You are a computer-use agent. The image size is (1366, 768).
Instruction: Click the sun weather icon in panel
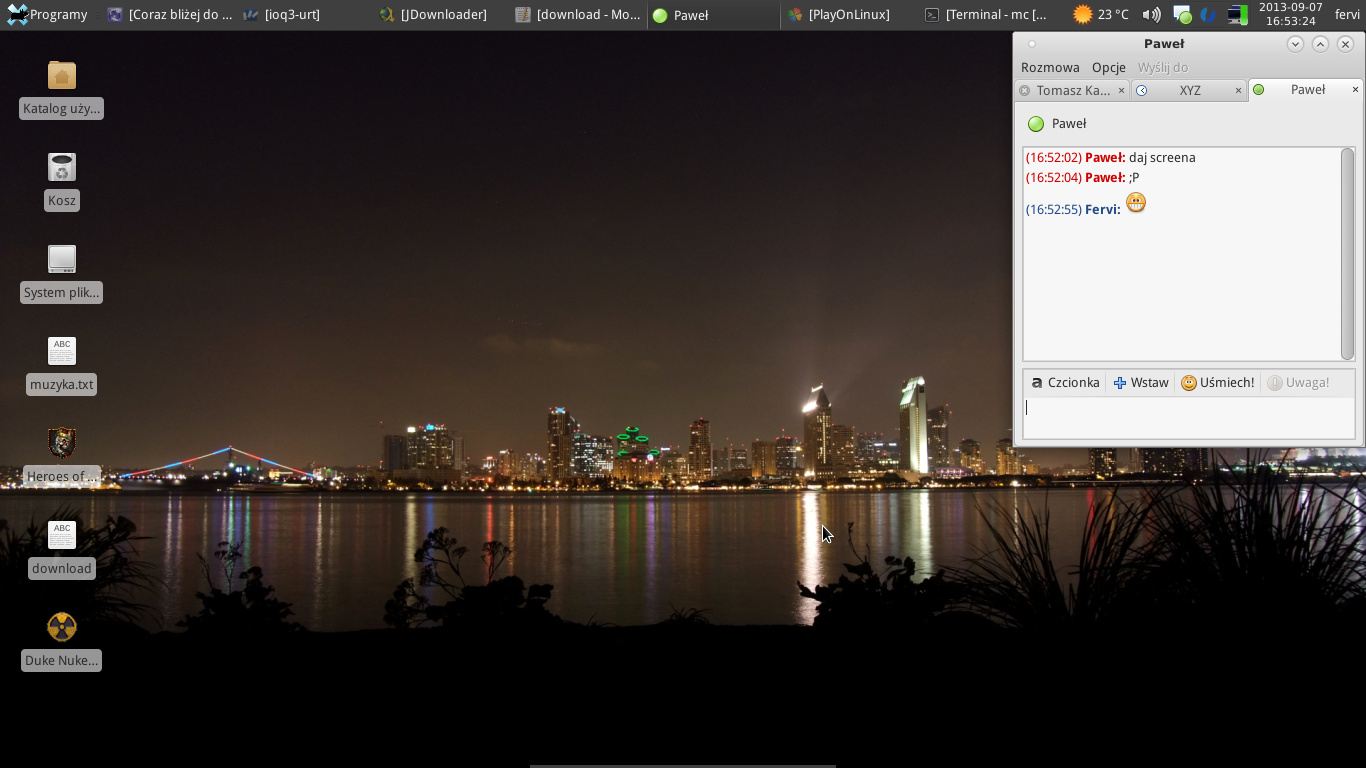click(x=1082, y=15)
